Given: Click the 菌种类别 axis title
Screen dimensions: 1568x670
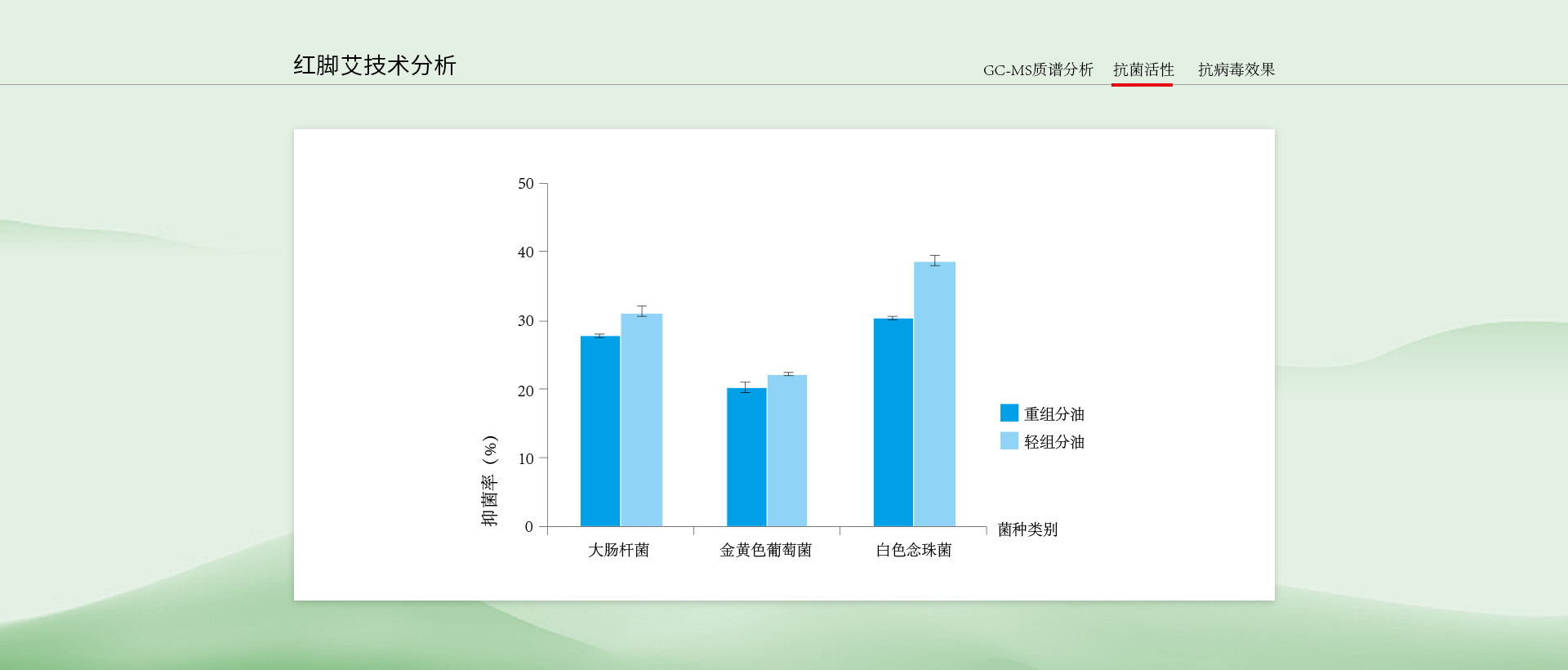Looking at the screenshot, I should click(x=1027, y=529).
